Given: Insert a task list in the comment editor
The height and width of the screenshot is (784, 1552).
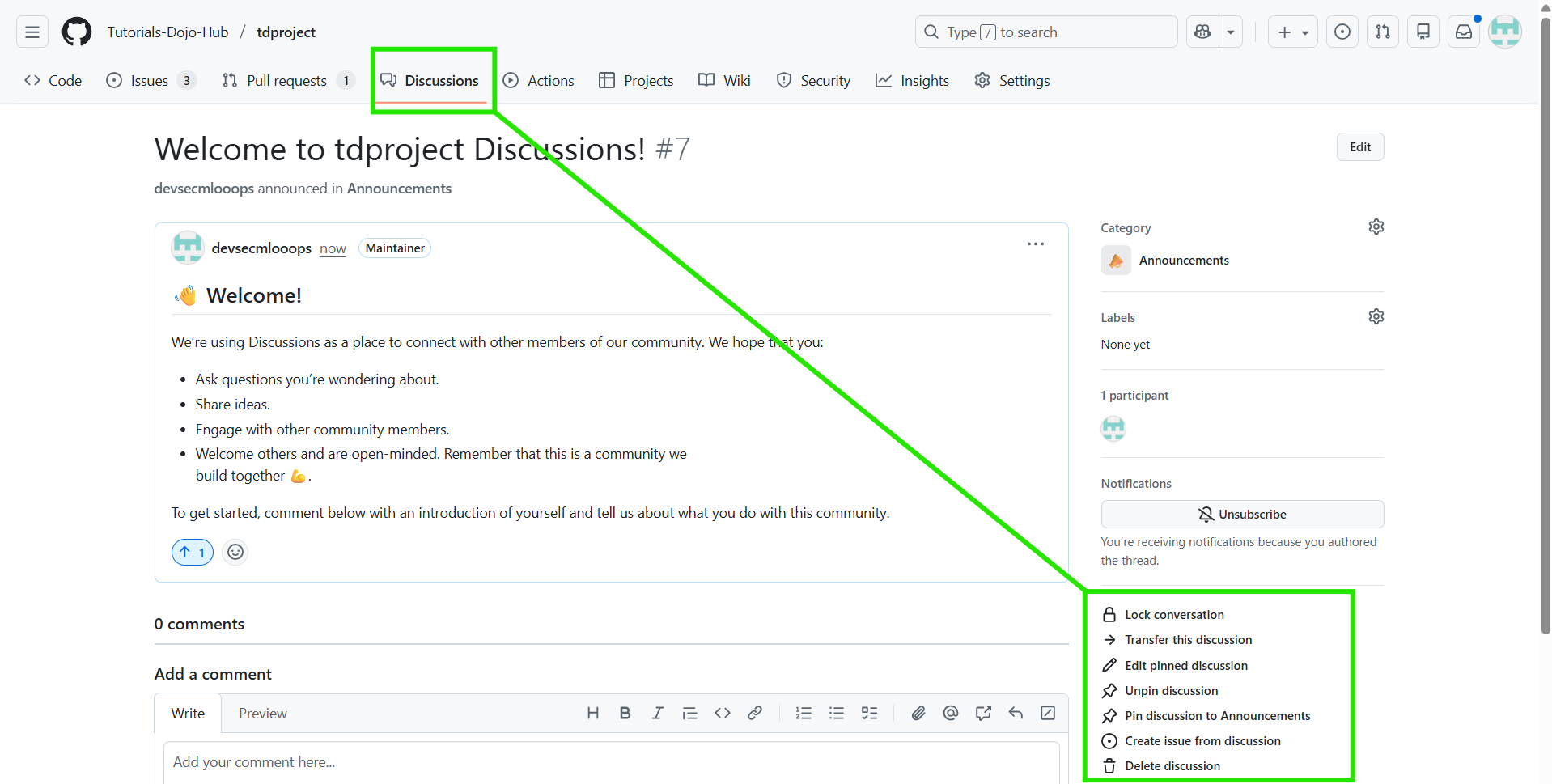Looking at the screenshot, I should tap(870, 713).
